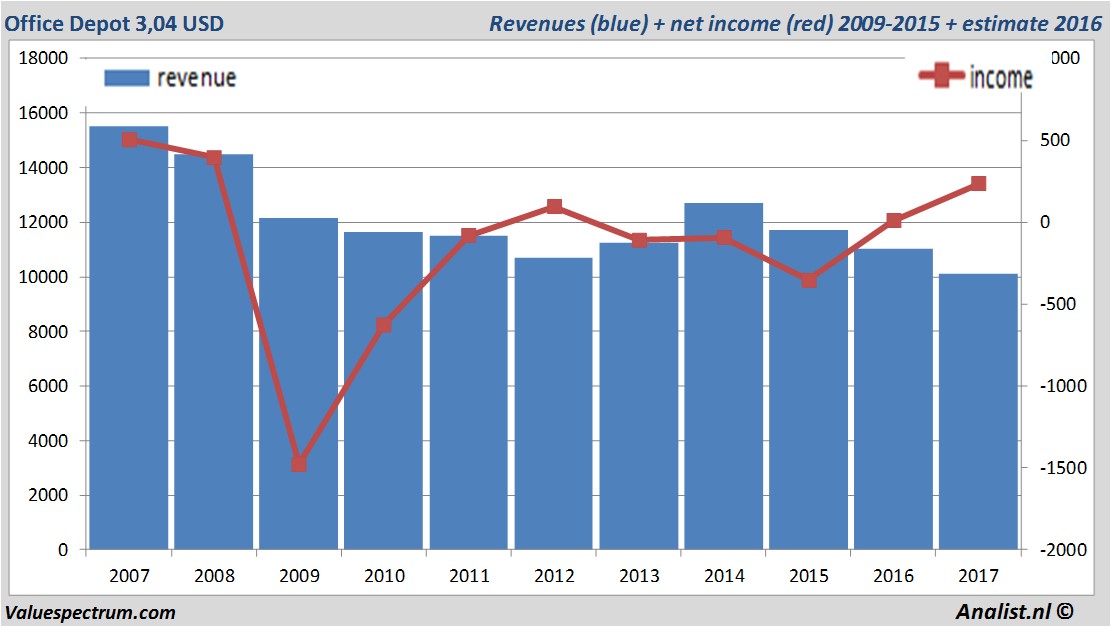This screenshot has width=1111, height=627.
Task: Click the 2017 income data point
Action: point(979,183)
